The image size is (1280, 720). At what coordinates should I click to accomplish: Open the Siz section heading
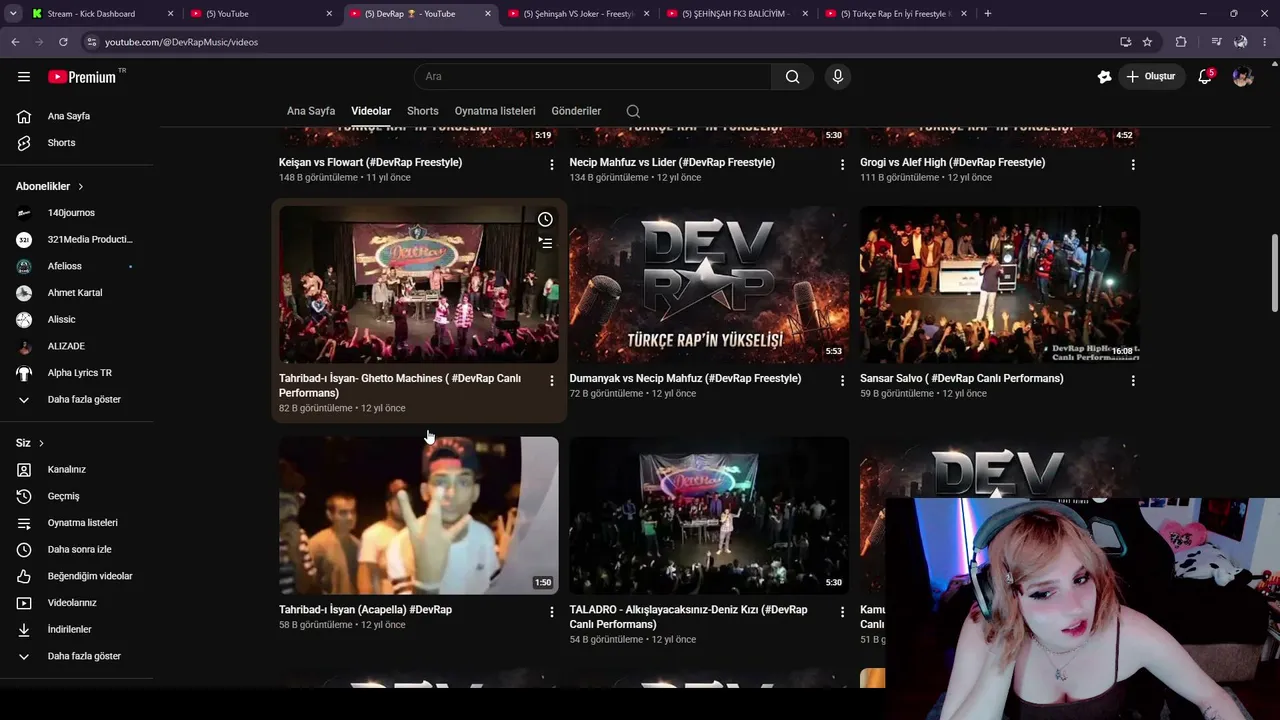(30, 443)
